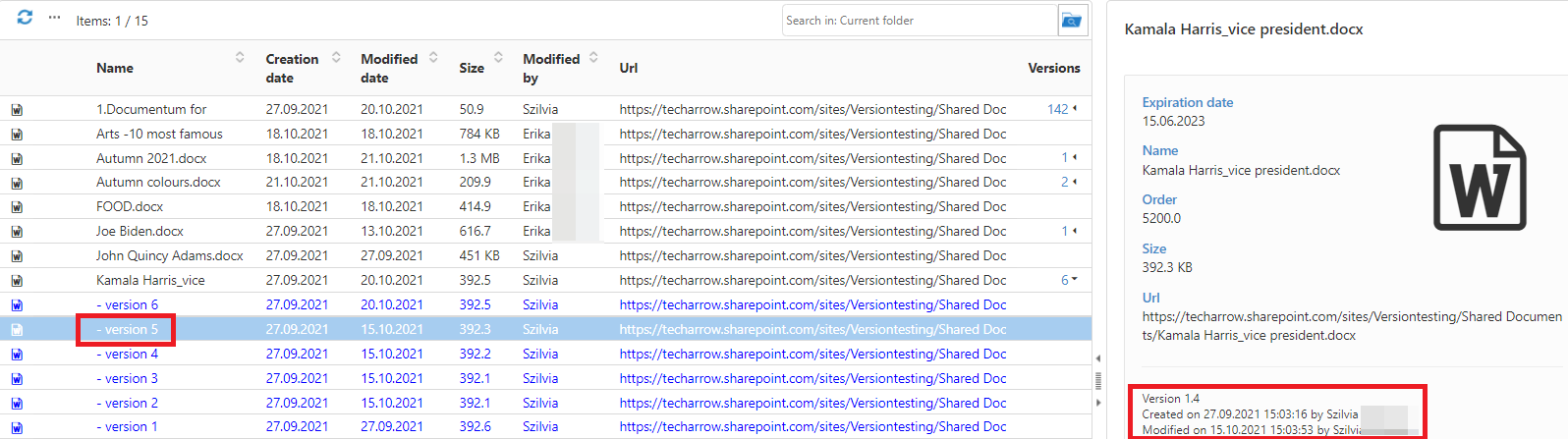Collapse the 6 versions of Kamala Harris_vice
1568x439 pixels.
pyautogui.click(x=1069, y=280)
